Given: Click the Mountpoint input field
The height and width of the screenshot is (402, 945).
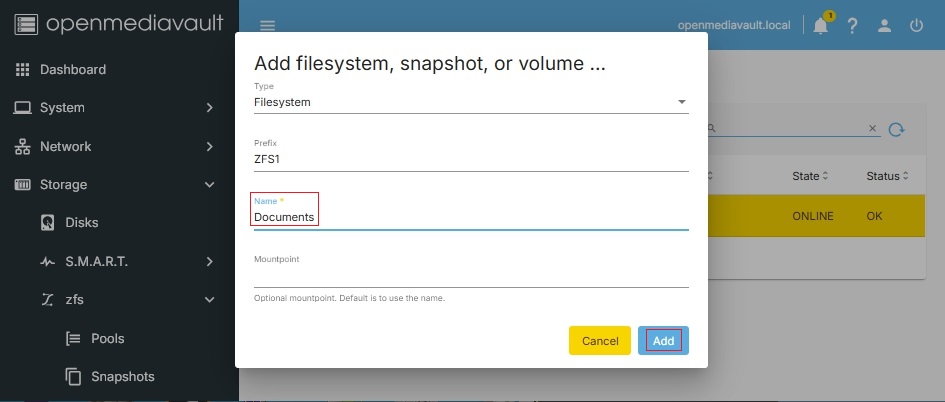Looking at the screenshot, I should coord(471,275).
